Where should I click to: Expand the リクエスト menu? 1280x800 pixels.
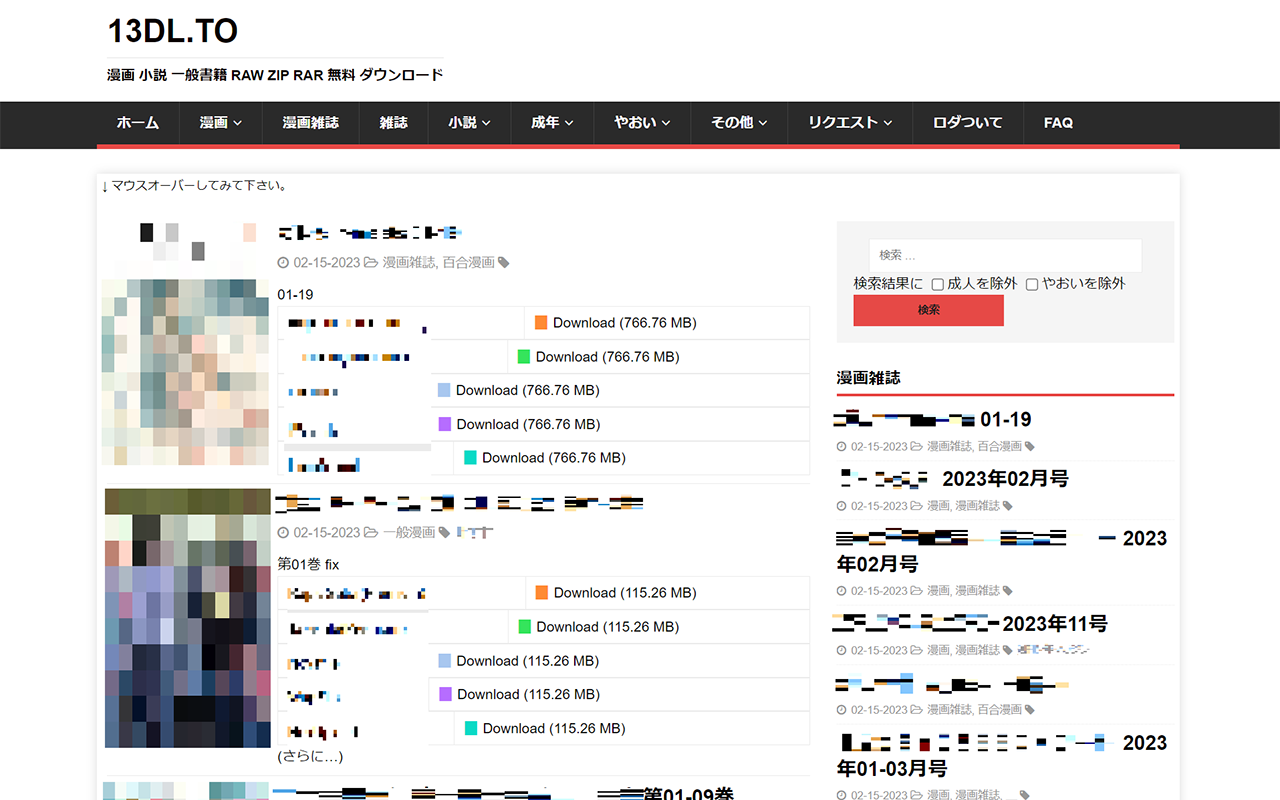pyautogui.click(x=850, y=123)
